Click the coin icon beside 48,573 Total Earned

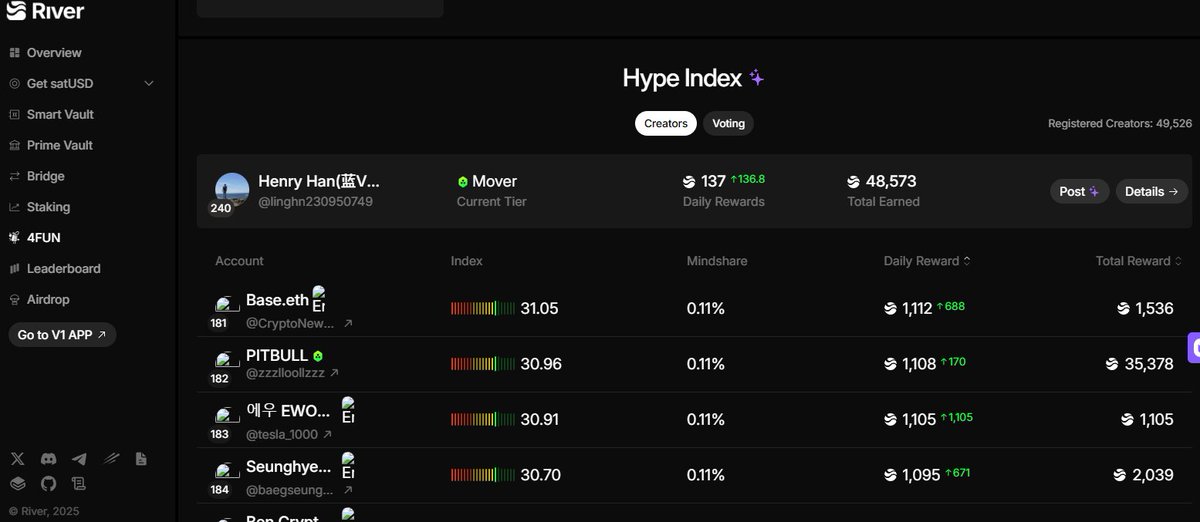pyautogui.click(x=853, y=182)
